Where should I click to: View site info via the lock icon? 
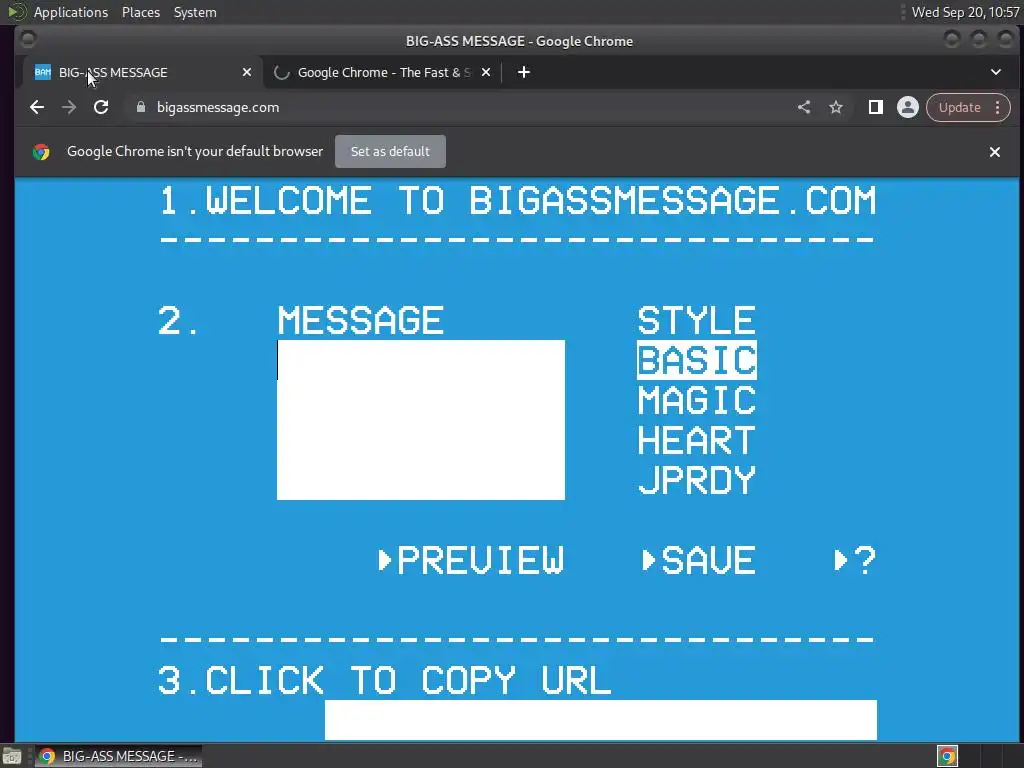click(140, 107)
